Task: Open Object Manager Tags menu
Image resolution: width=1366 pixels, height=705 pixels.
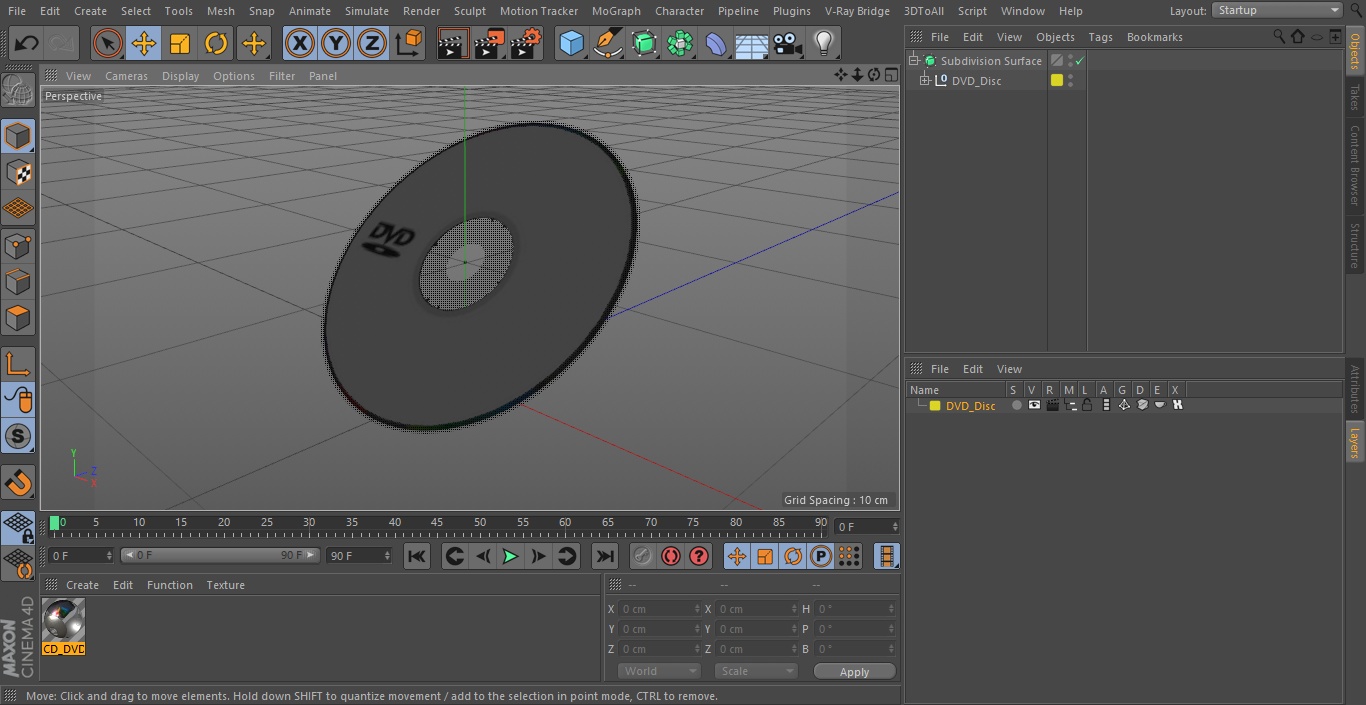Action: (x=1100, y=37)
